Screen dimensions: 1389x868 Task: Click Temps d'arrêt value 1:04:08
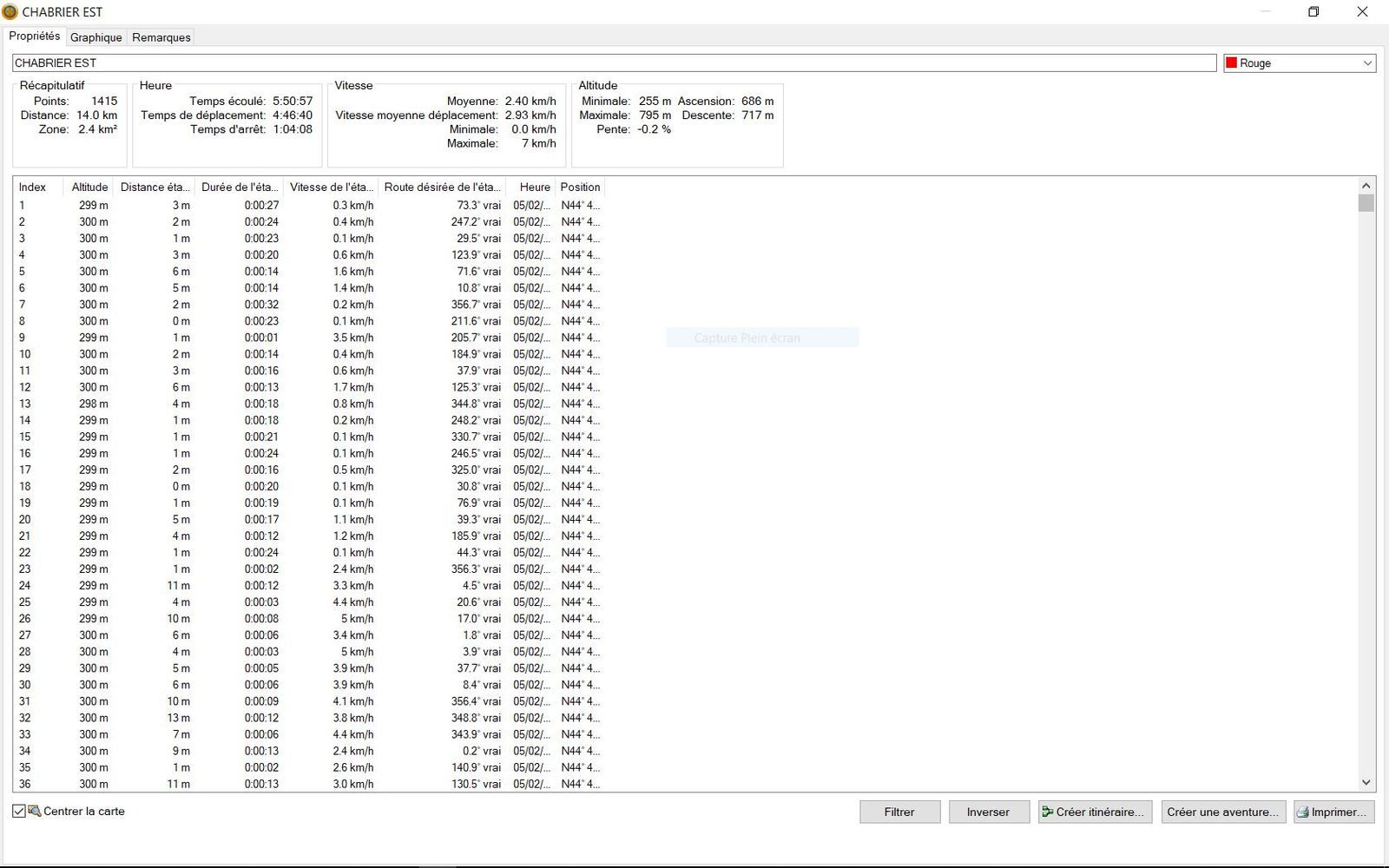(293, 128)
